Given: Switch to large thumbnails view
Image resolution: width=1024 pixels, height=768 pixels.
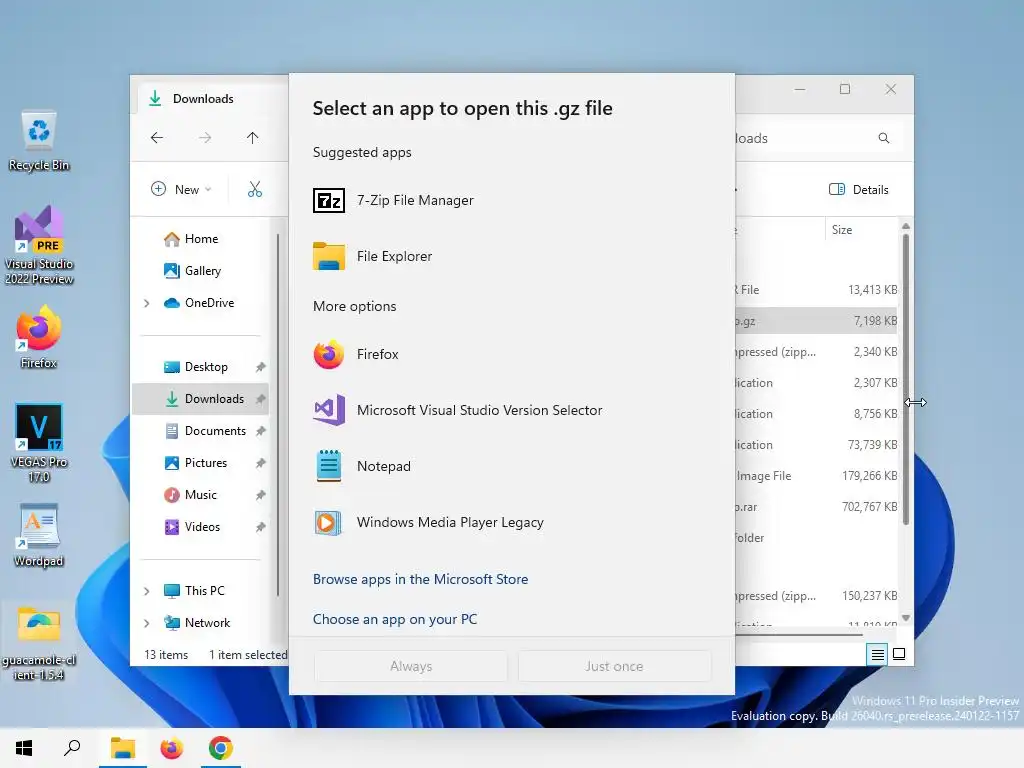Looking at the screenshot, I should pyautogui.click(x=899, y=654).
